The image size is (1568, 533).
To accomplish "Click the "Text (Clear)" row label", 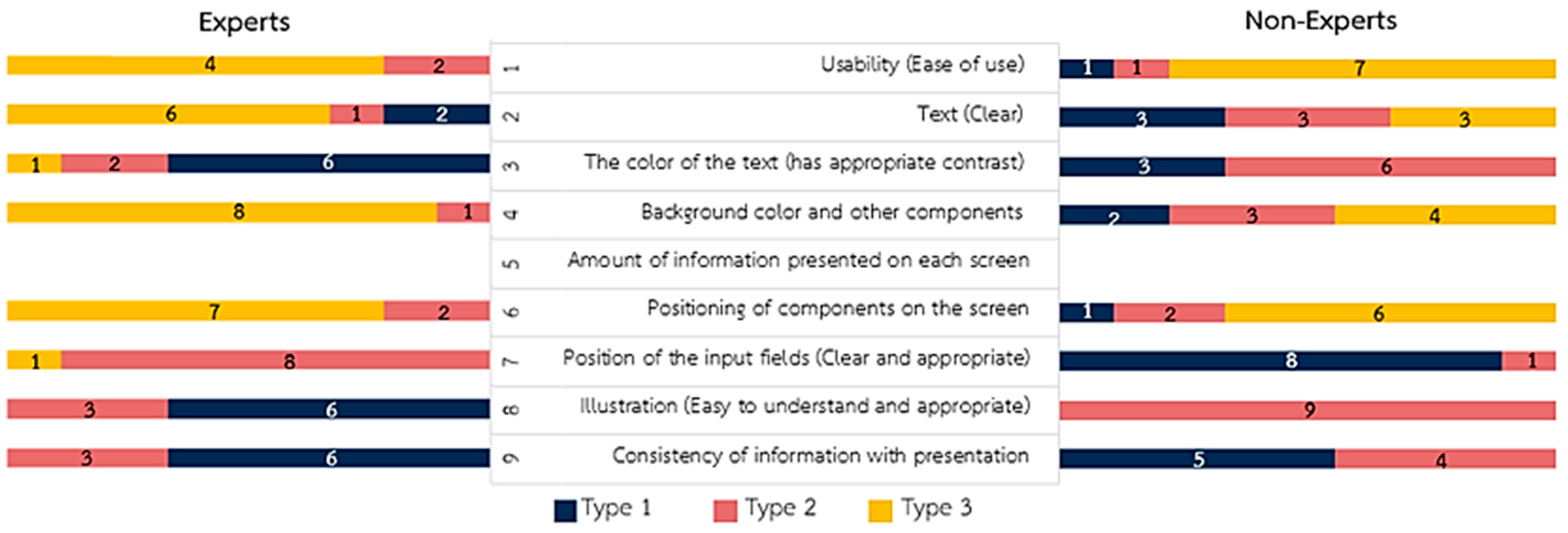I will coord(970,114).
